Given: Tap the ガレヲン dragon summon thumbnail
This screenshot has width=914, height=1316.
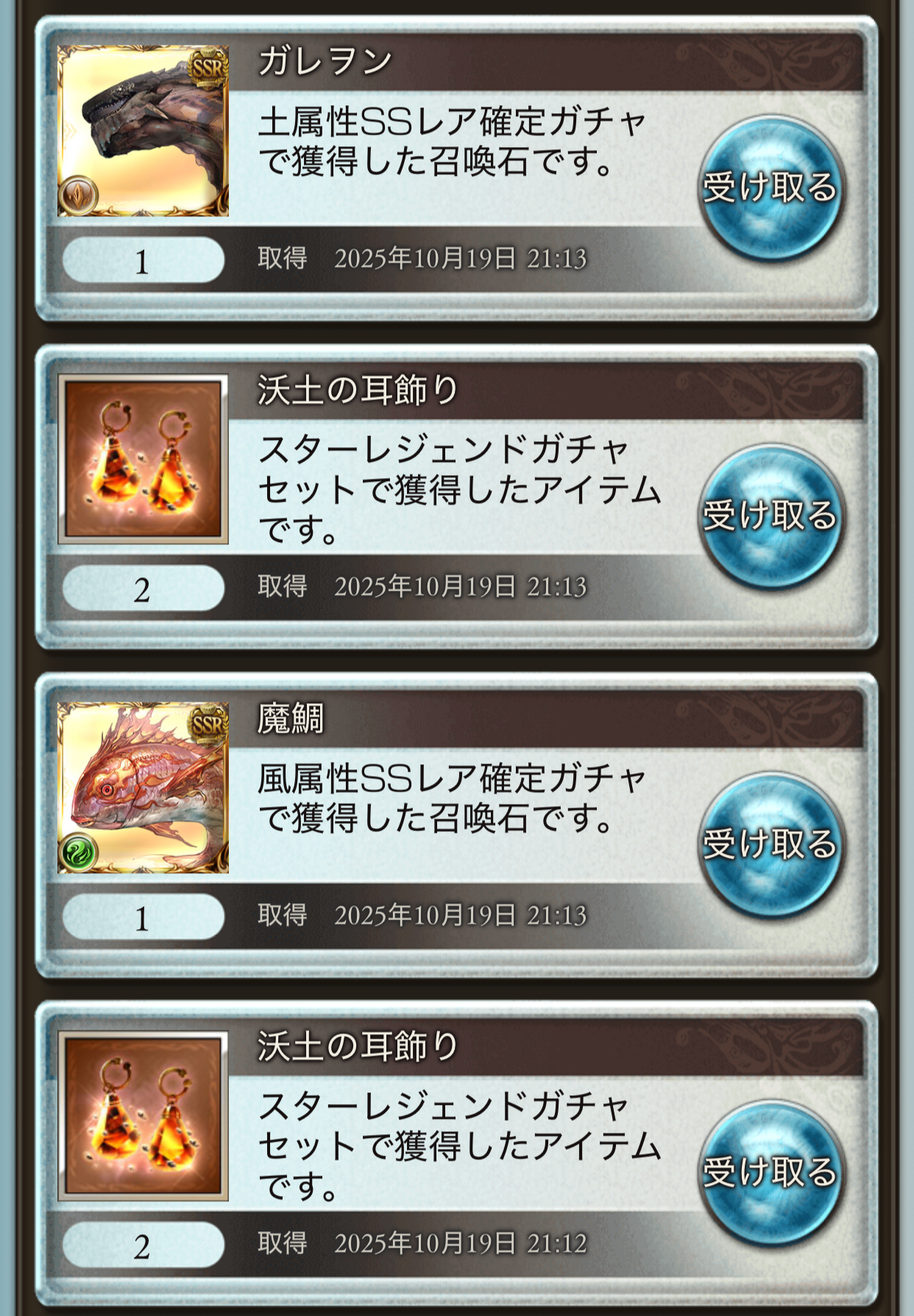Looking at the screenshot, I should click(x=143, y=131).
